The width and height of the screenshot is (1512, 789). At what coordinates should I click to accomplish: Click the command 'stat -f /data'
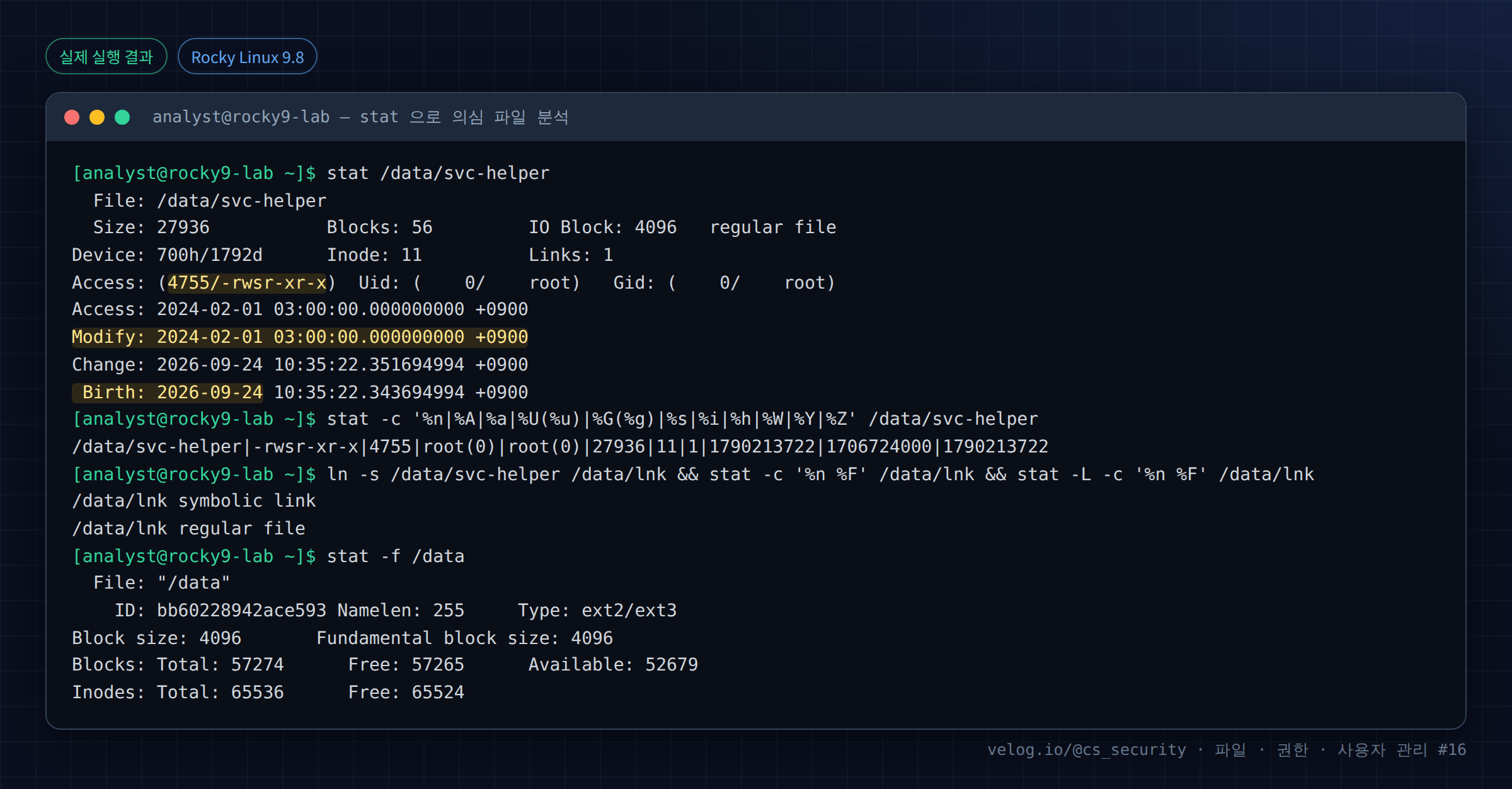click(x=396, y=556)
